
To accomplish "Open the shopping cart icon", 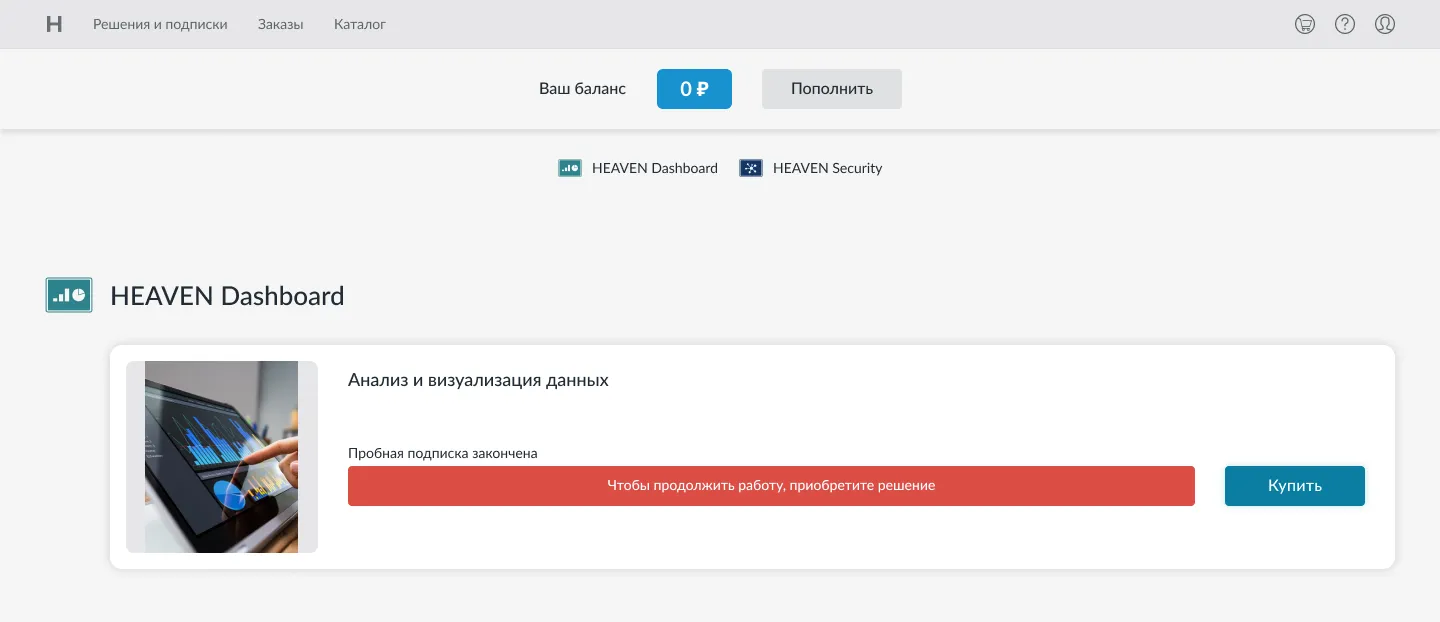I will (1305, 24).
